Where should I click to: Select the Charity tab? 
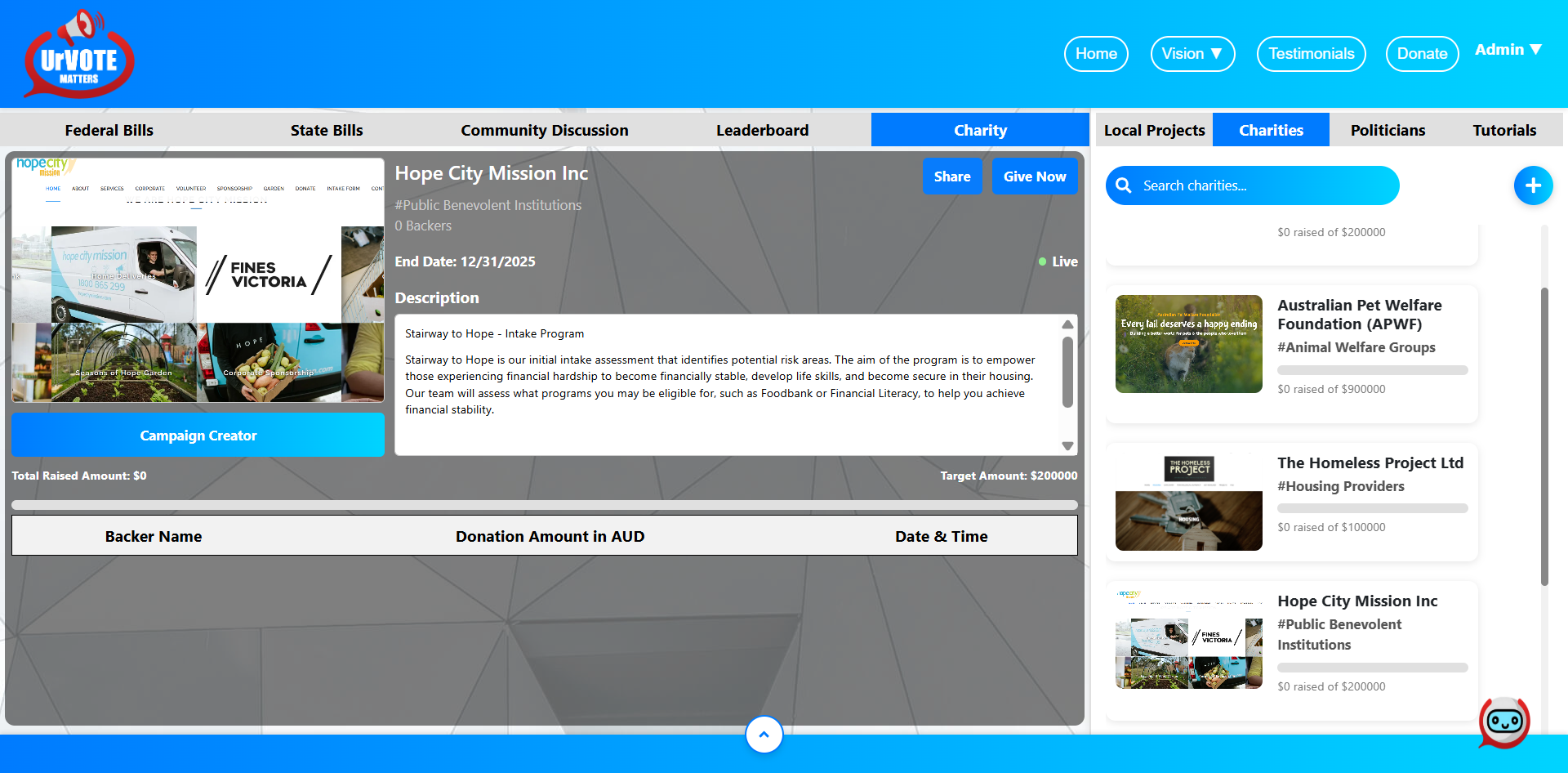(x=980, y=130)
